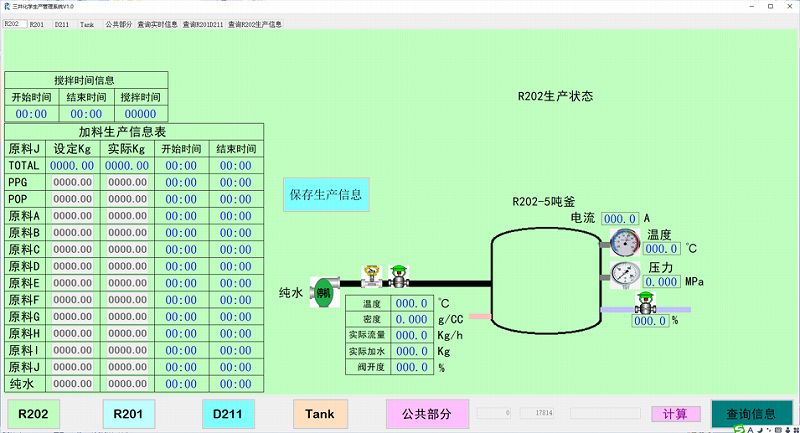The width and height of the screenshot is (800, 433).
Task: Click the light blue R201 button
Action: [128, 414]
